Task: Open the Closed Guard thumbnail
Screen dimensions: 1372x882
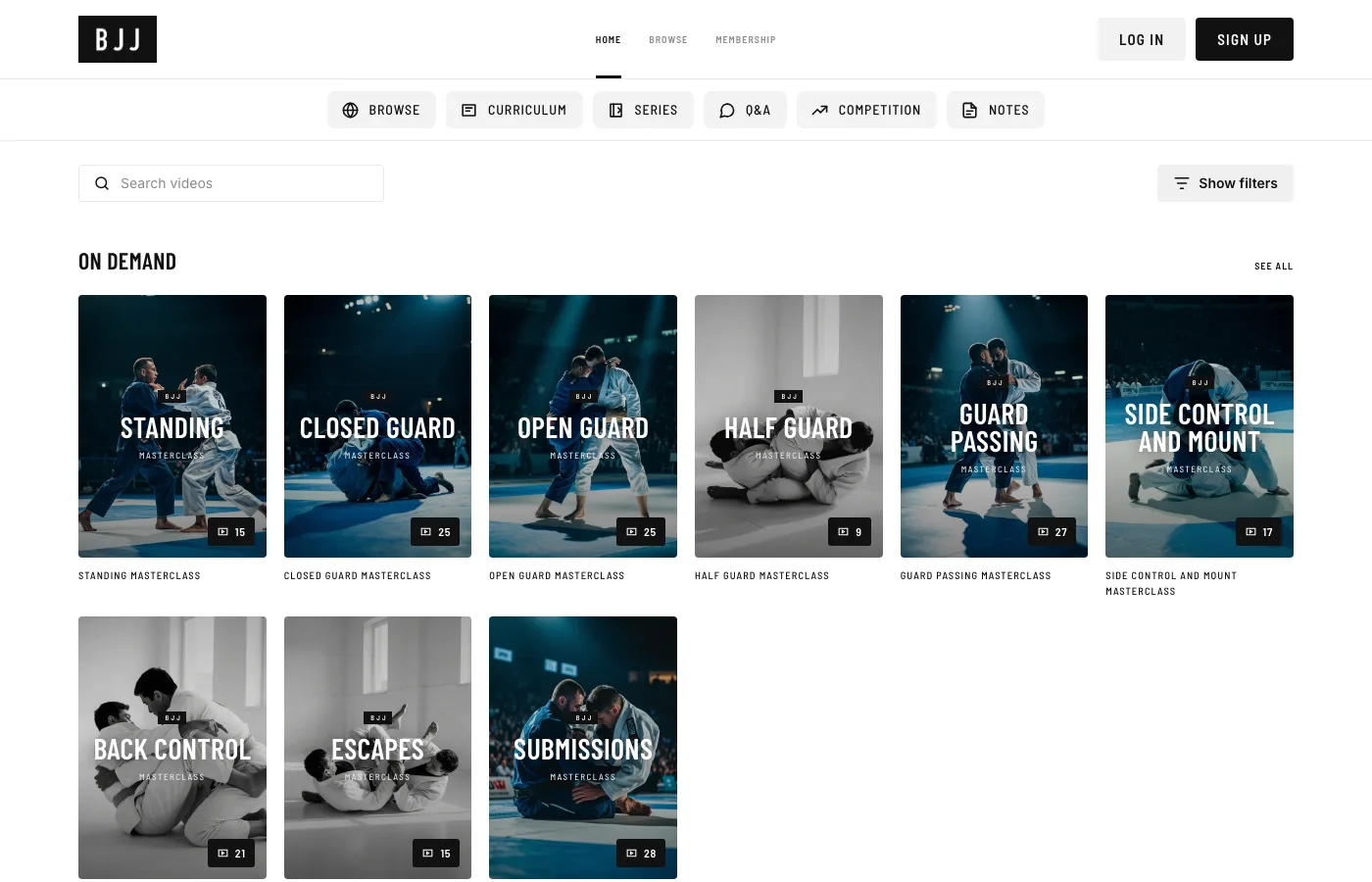Action: tap(377, 426)
